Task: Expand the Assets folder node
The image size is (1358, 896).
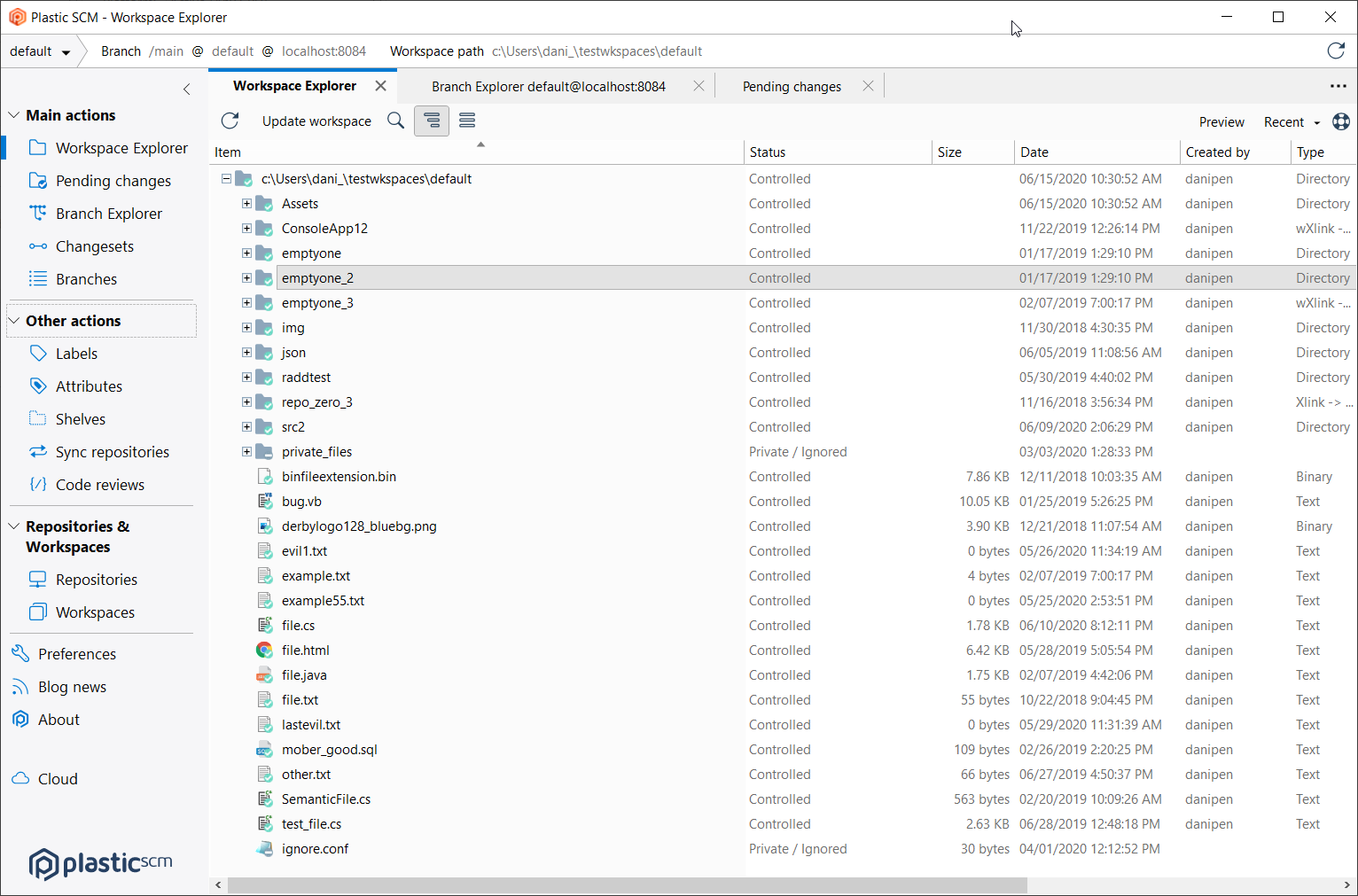Action: tap(247, 203)
